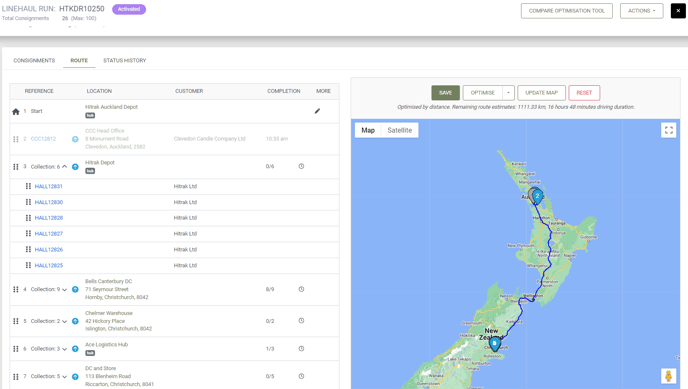Open consignment link HALL12825
Viewport: 688px width, 389px height.
(49, 265)
